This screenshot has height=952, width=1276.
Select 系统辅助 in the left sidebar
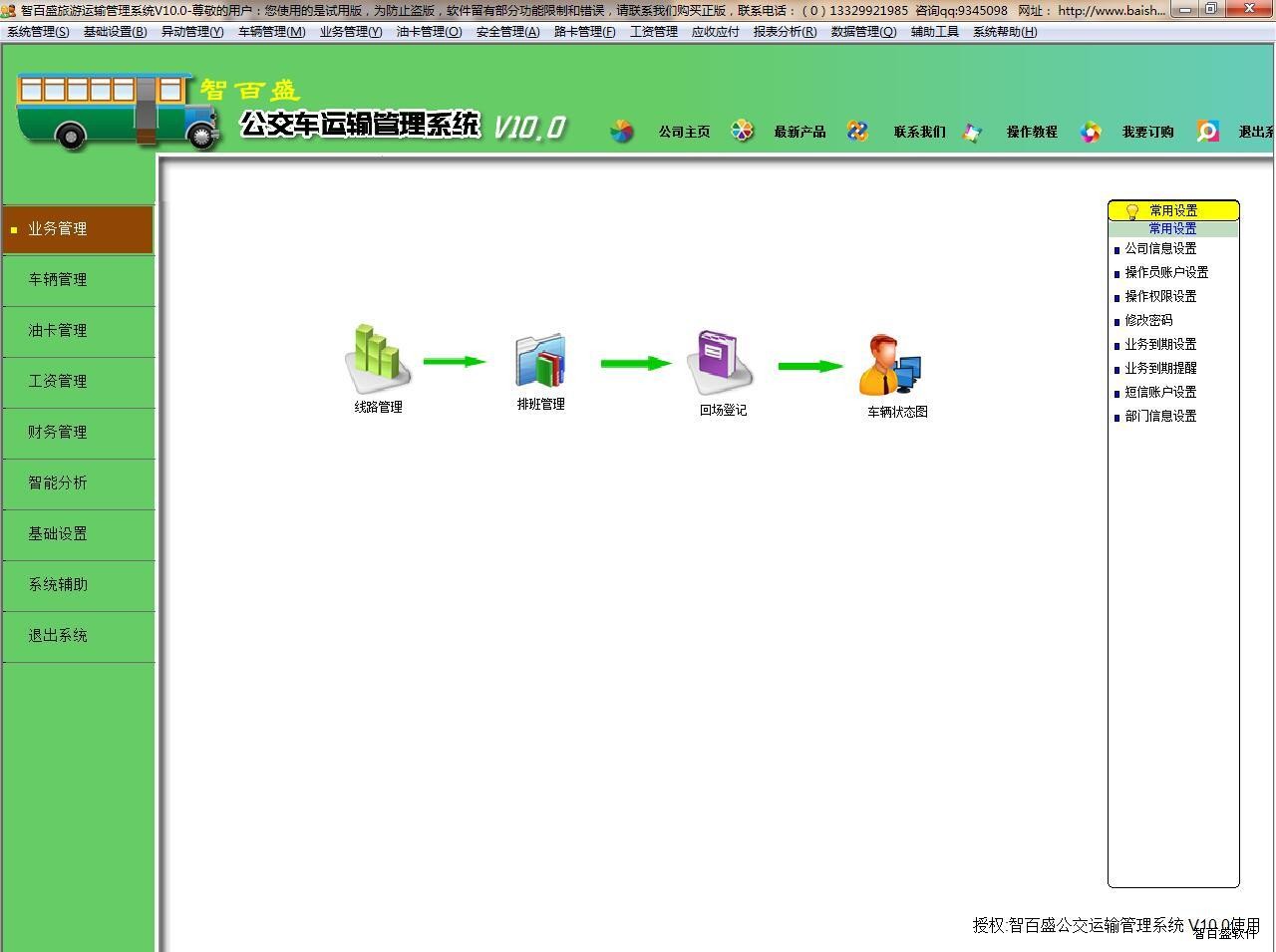tap(78, 585)
